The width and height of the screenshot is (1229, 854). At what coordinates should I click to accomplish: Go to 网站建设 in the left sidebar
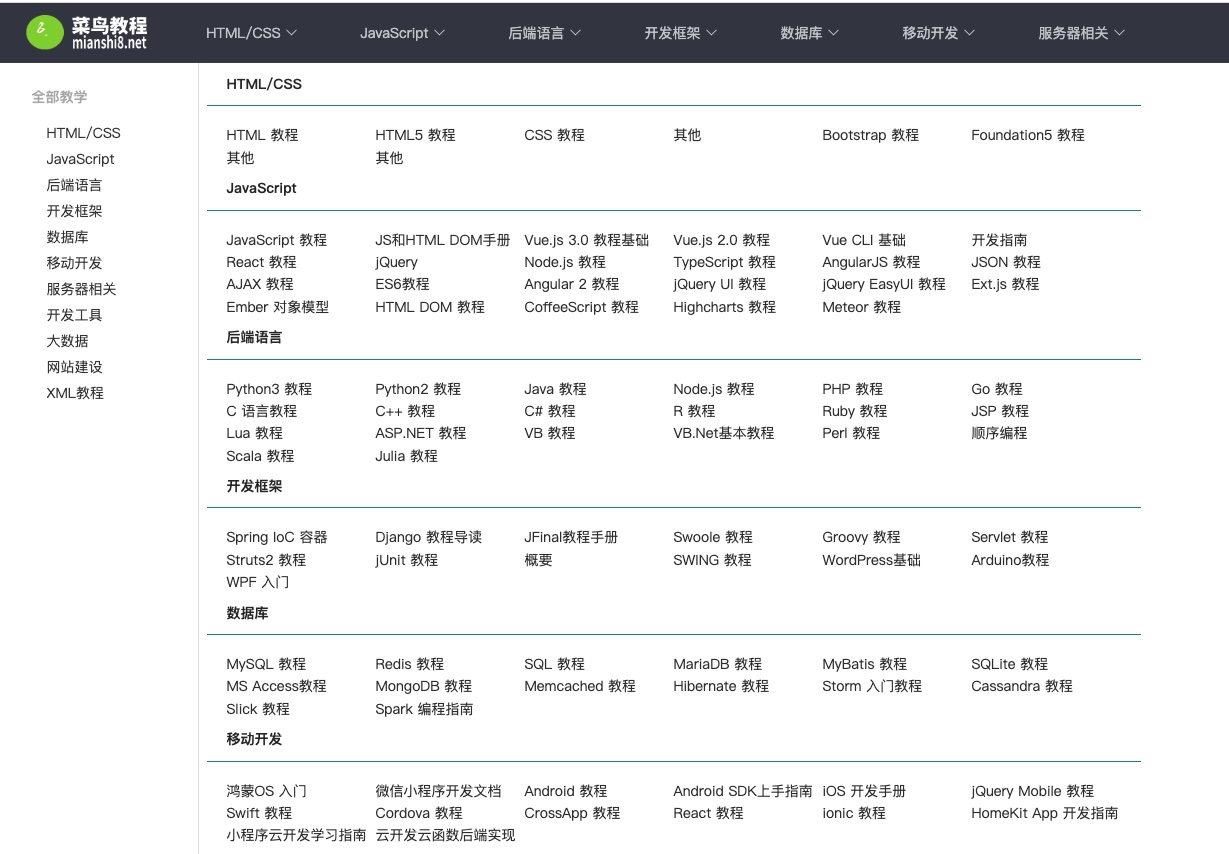coord(74,367)
